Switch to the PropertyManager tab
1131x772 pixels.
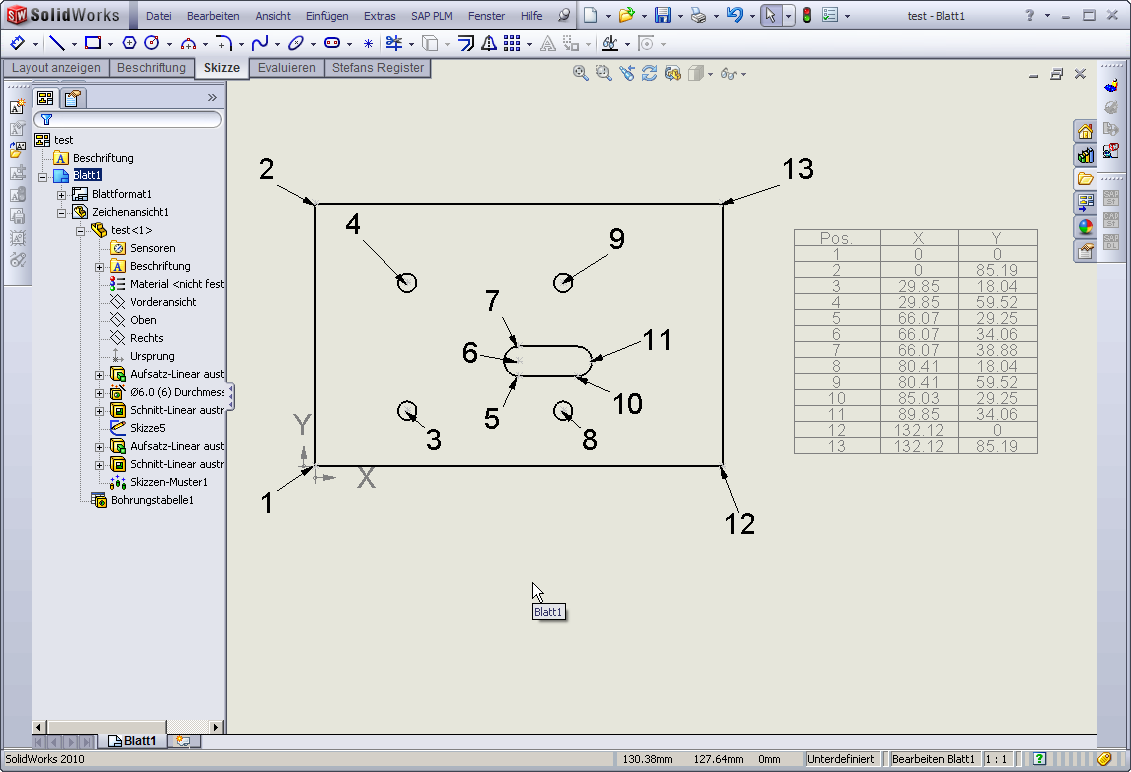(71, 97)
